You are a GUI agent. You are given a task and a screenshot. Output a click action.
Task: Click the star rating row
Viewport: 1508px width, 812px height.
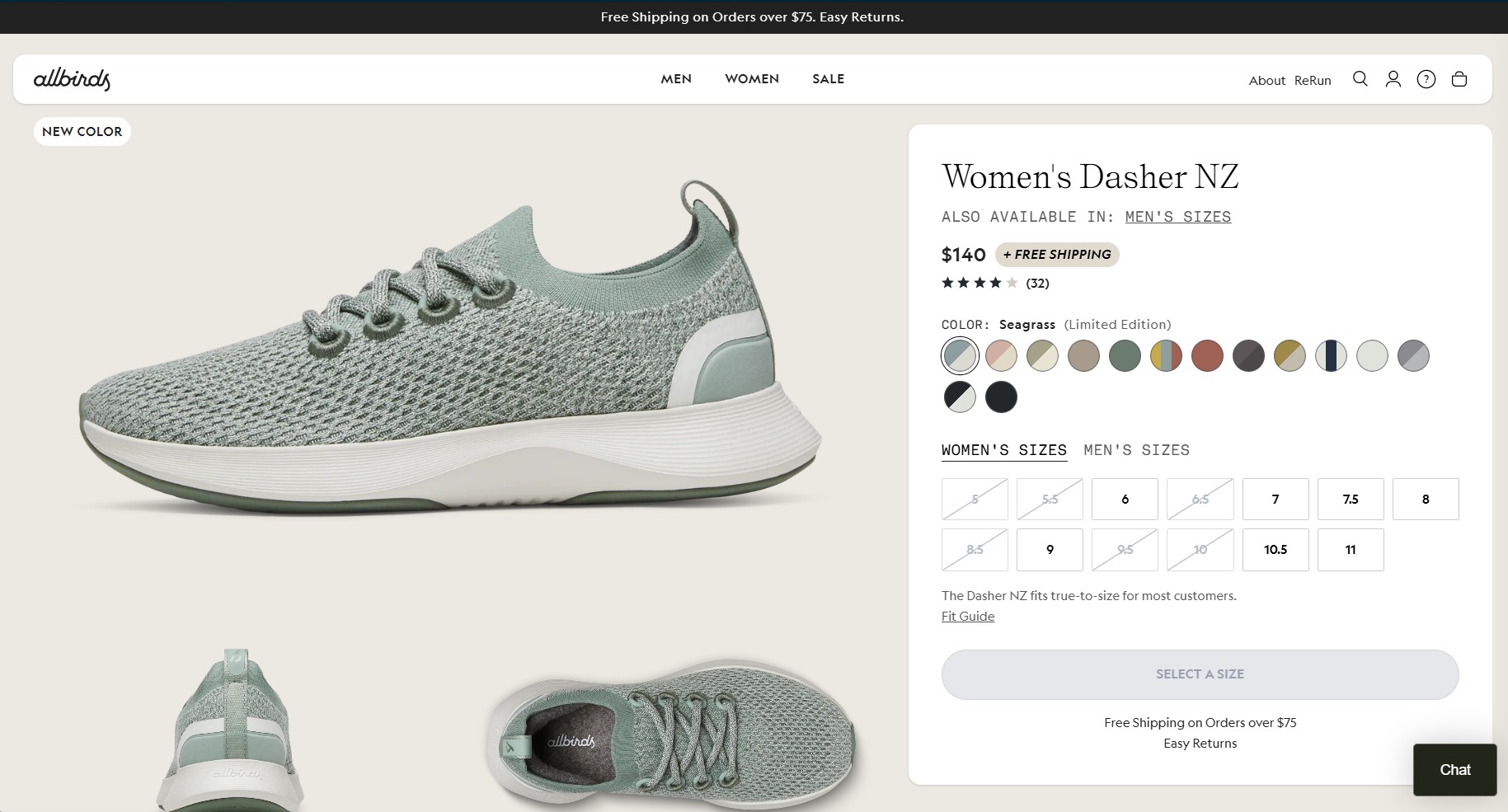(979, 283)
